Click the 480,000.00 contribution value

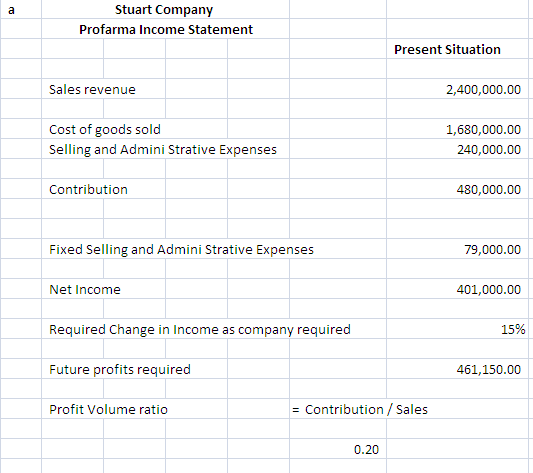[489, 189]
